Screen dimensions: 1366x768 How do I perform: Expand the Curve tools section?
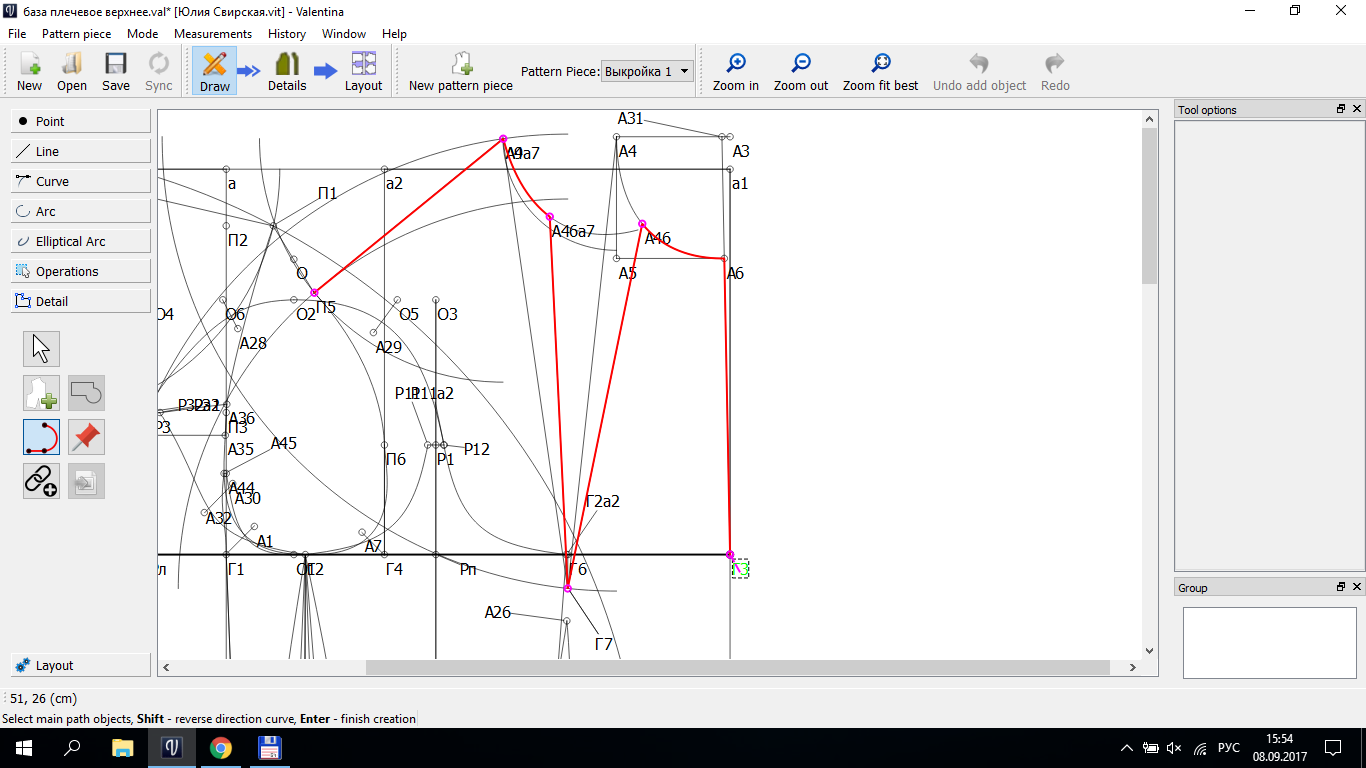pyautogui.click(x=81, y=181)
